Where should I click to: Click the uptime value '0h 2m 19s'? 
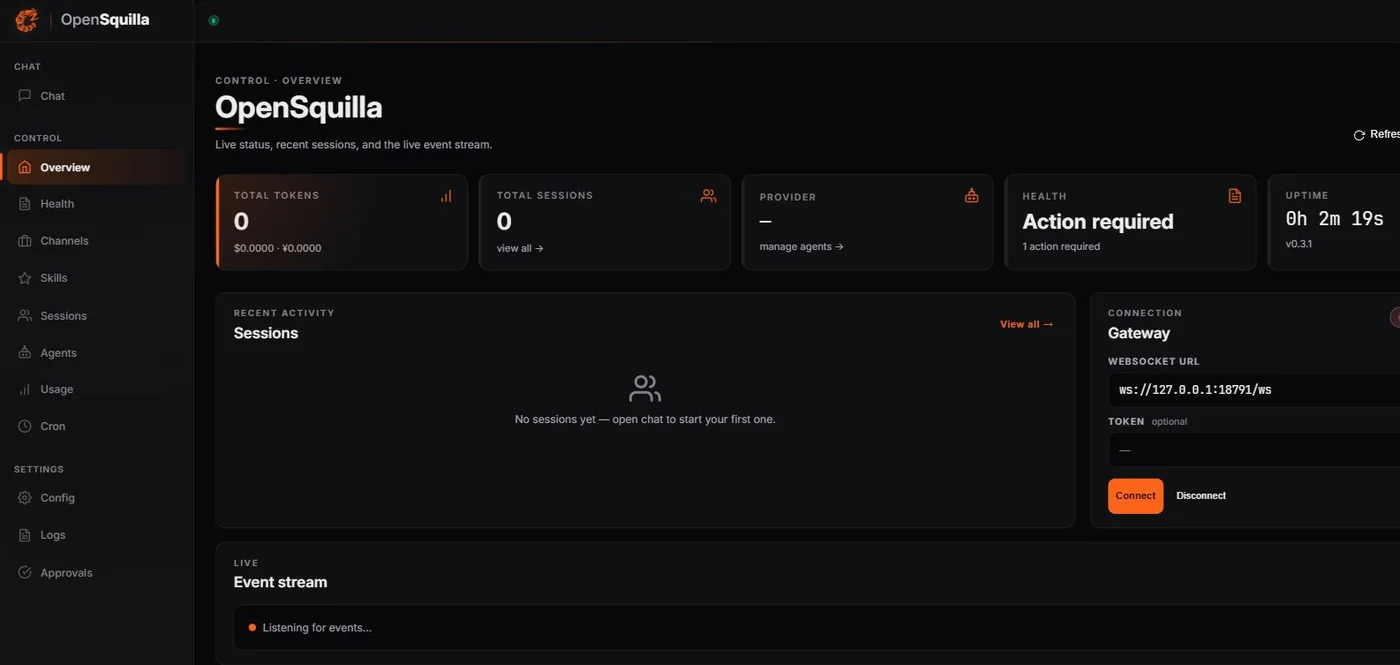(x=1334, y=218)
